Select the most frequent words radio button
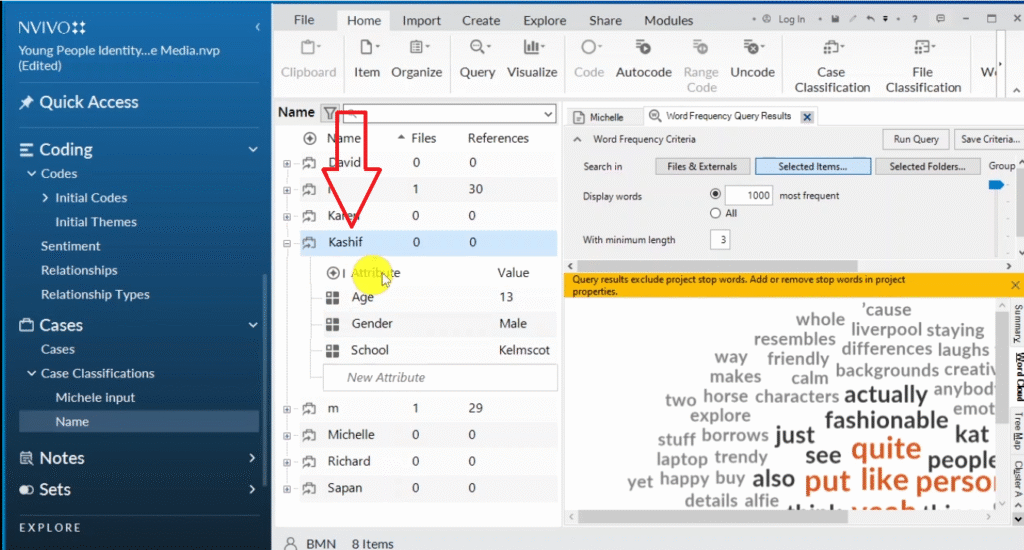The height and width of the screenshot is (550, 1024). pyautogui.click(x=715, y=195)
